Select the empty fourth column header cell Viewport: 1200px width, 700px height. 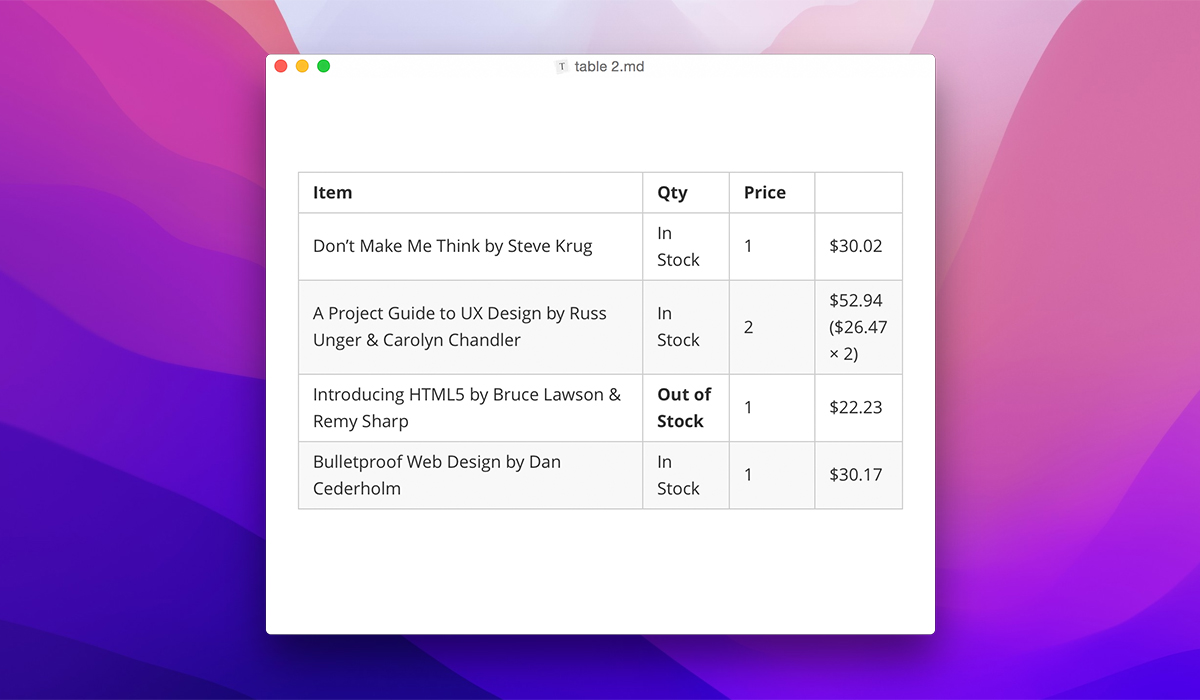(x=858, y=192)
